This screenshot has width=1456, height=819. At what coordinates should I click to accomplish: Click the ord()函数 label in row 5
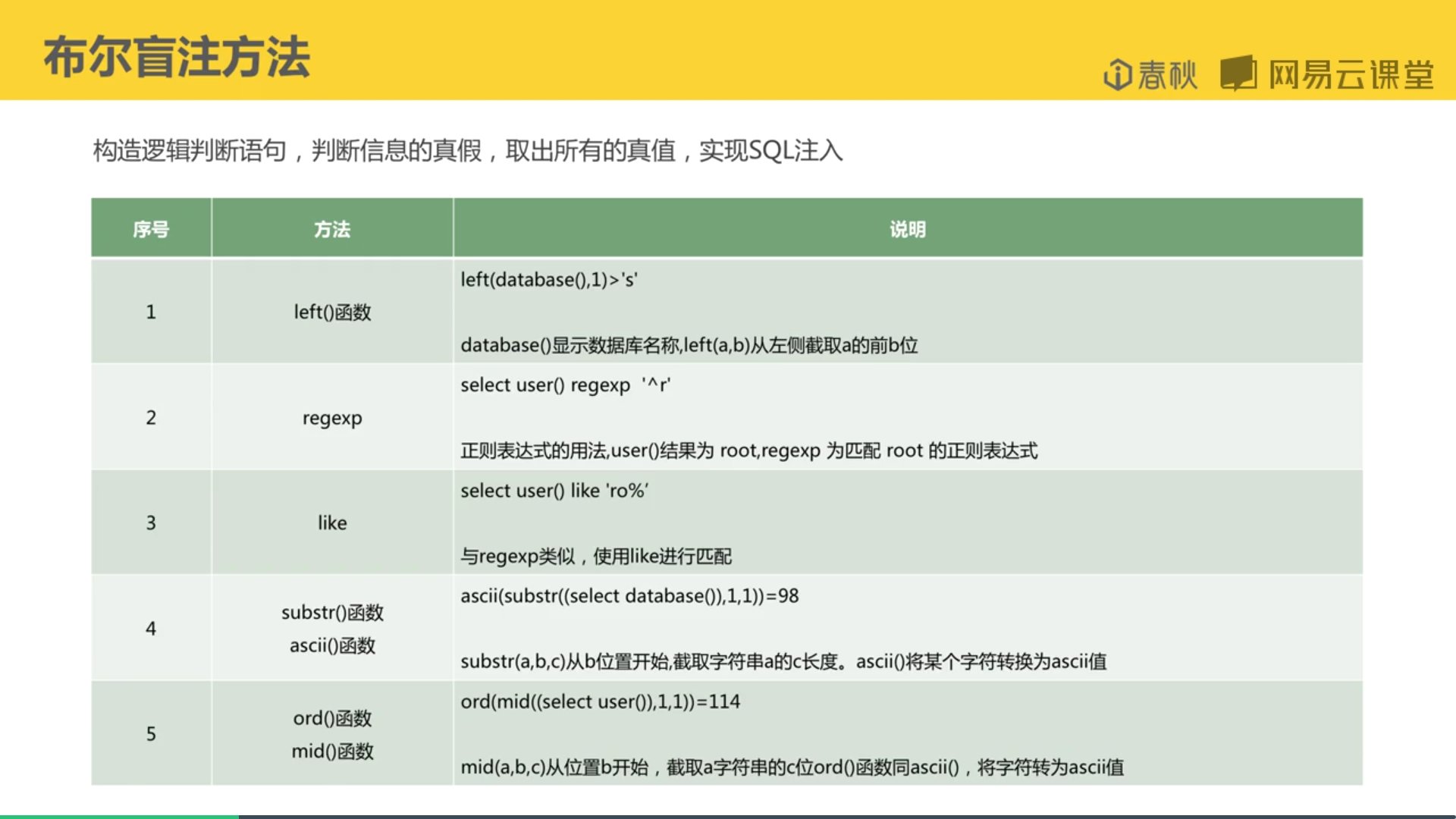pos(332,718)
